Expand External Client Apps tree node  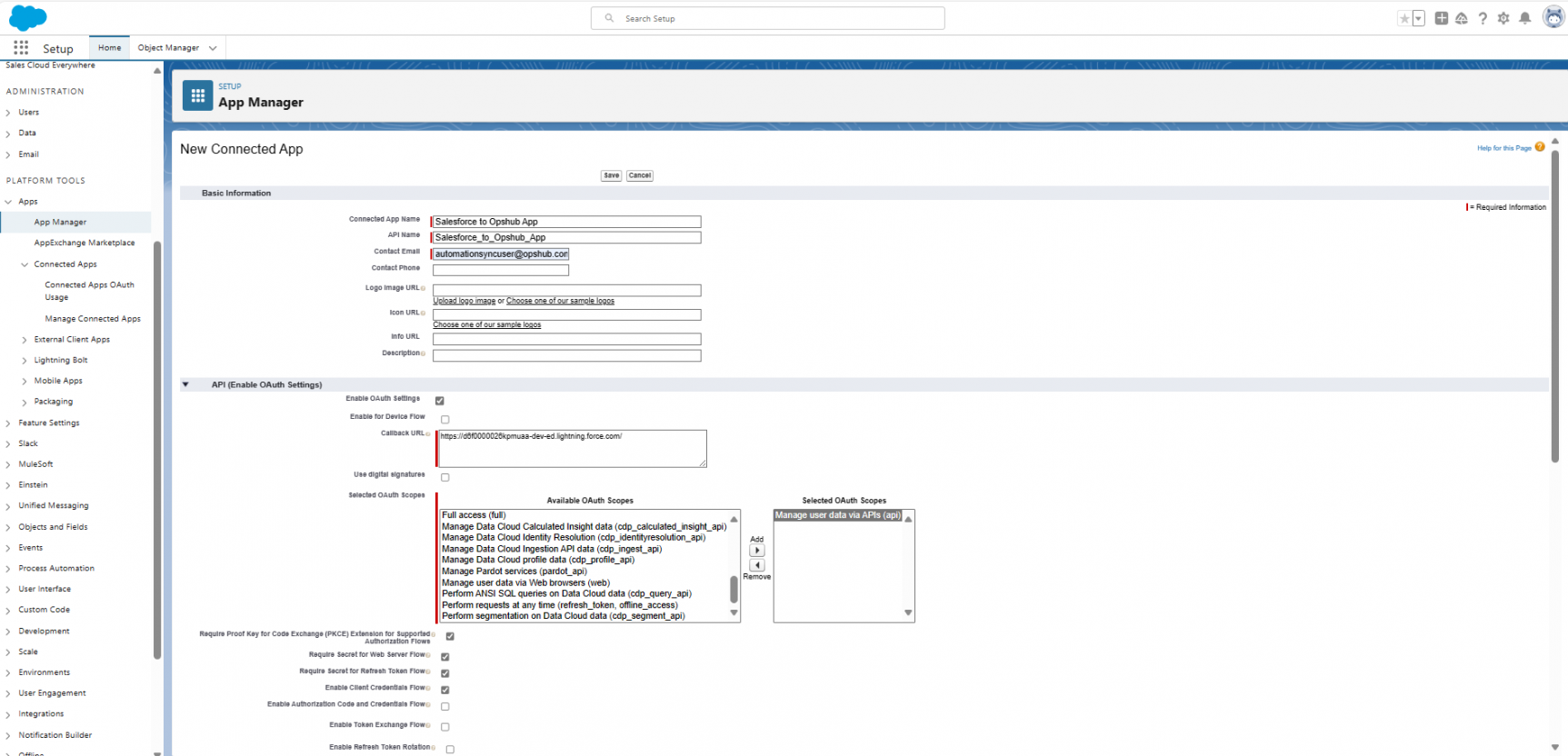click(25, 340)
